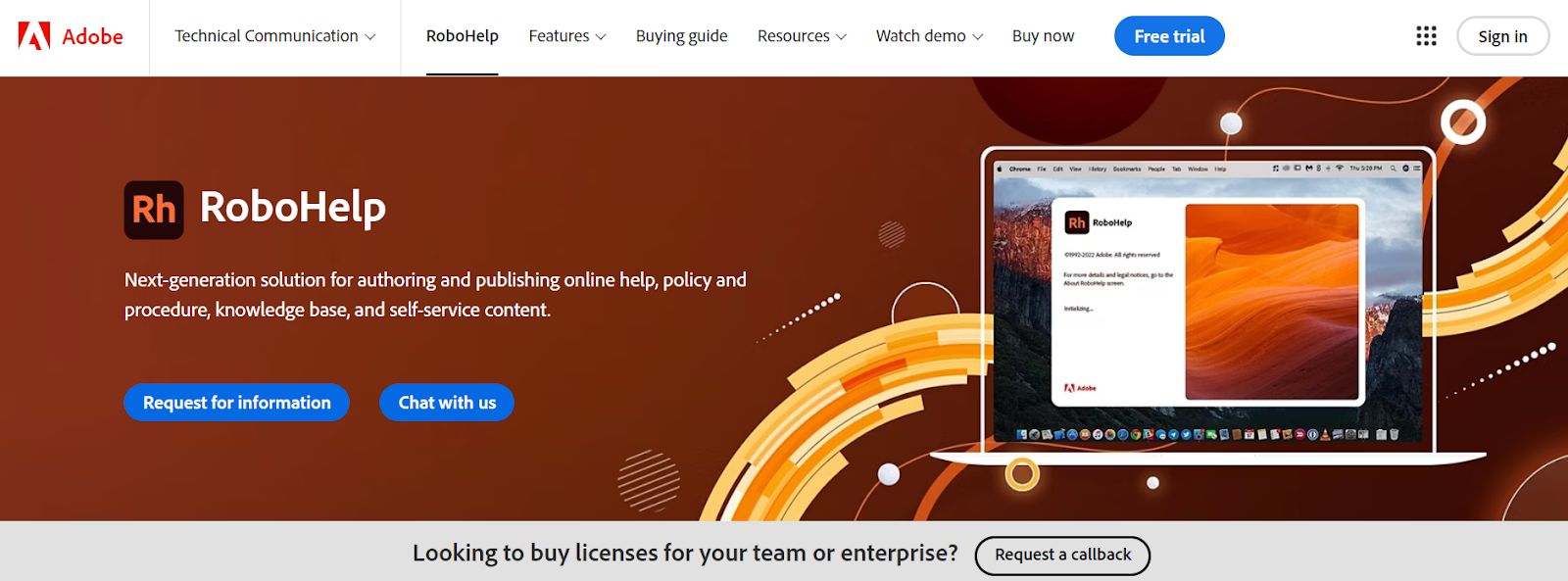
Task: Open the Adobe apps grid icon
Action: [x=1426, y=36]
